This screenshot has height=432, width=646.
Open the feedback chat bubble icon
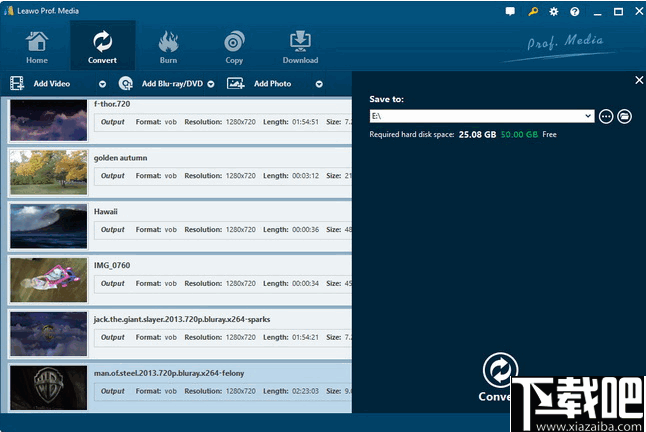click(510, 12)
